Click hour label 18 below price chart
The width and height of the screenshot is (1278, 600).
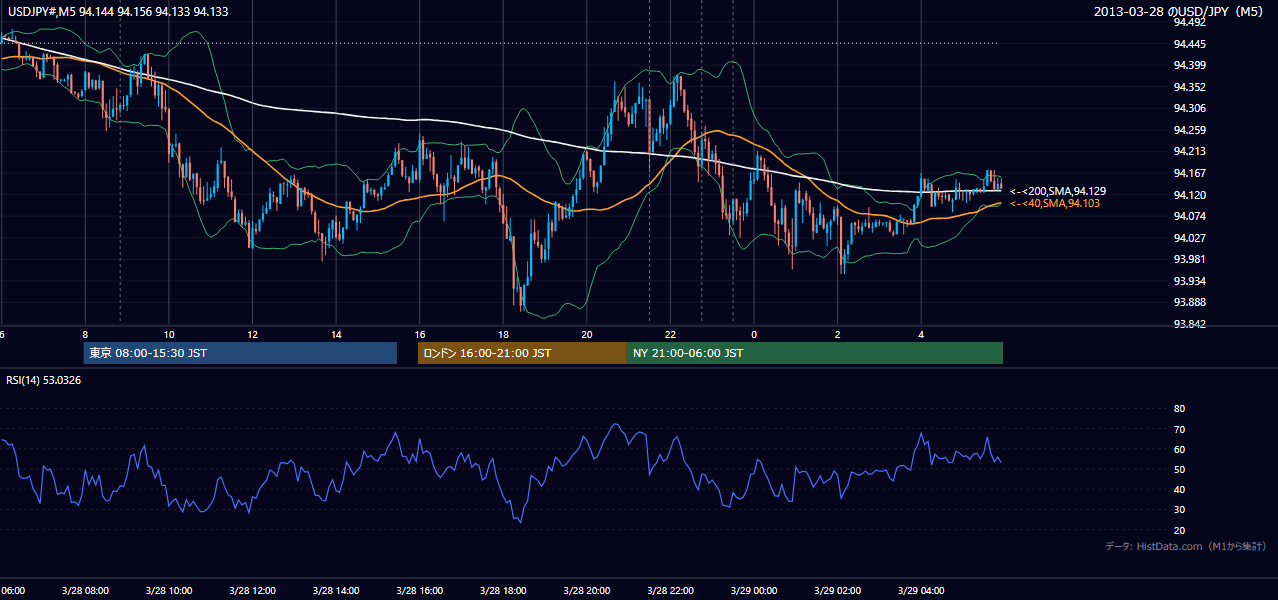504,335
